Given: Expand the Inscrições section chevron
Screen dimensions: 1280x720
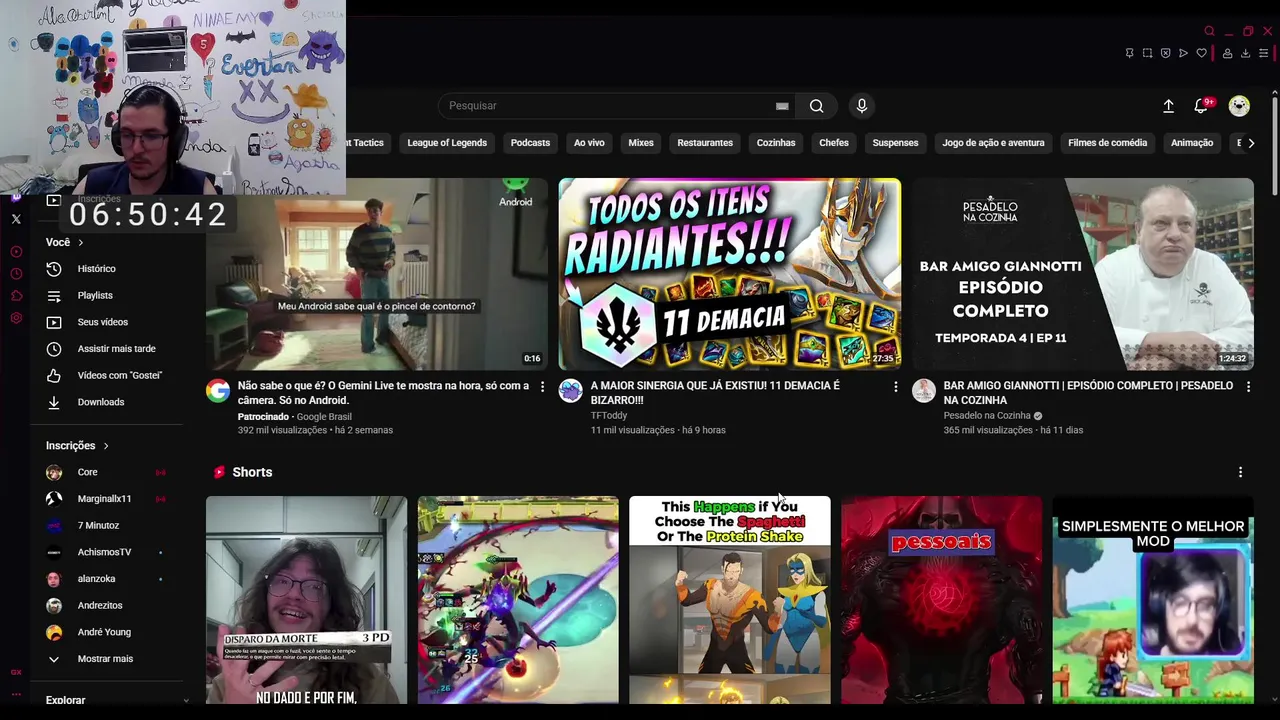Looking at the screenshot, I should coord(105,446).
